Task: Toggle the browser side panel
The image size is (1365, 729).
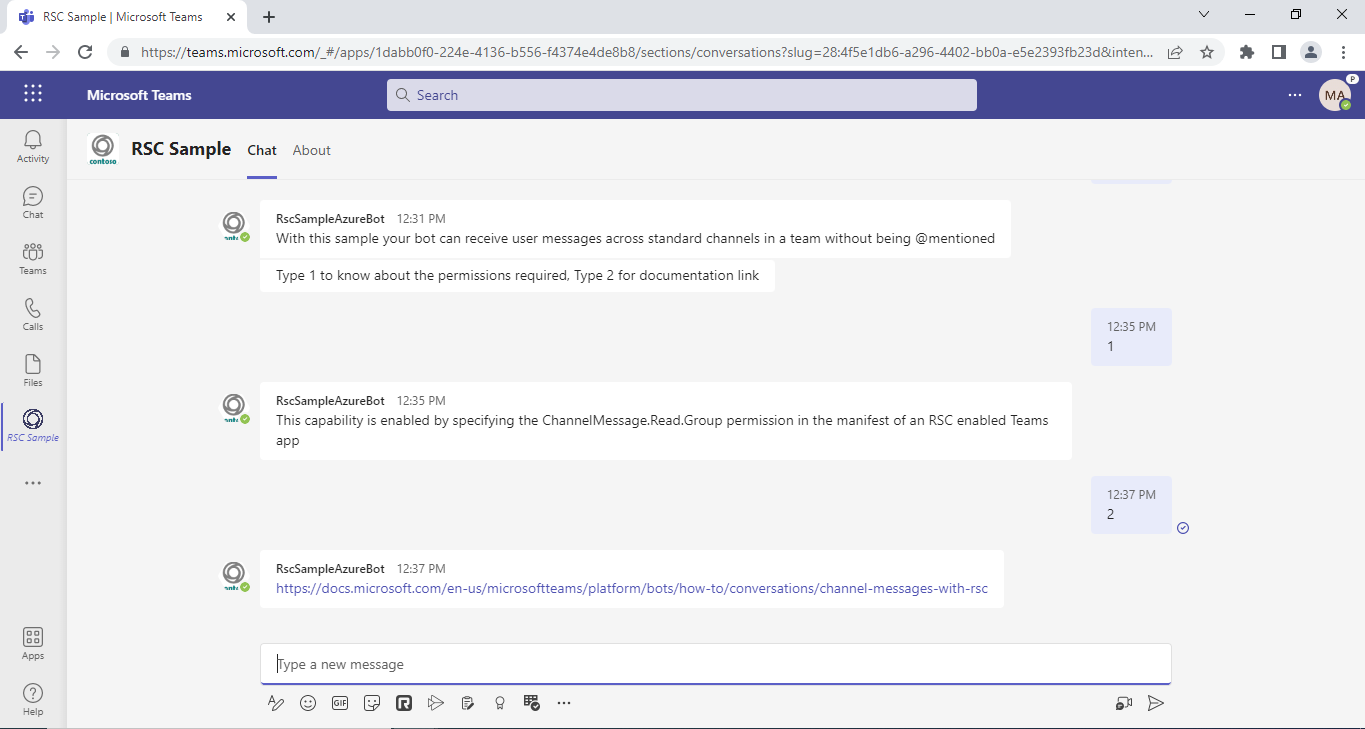Action: point(1278,52)
